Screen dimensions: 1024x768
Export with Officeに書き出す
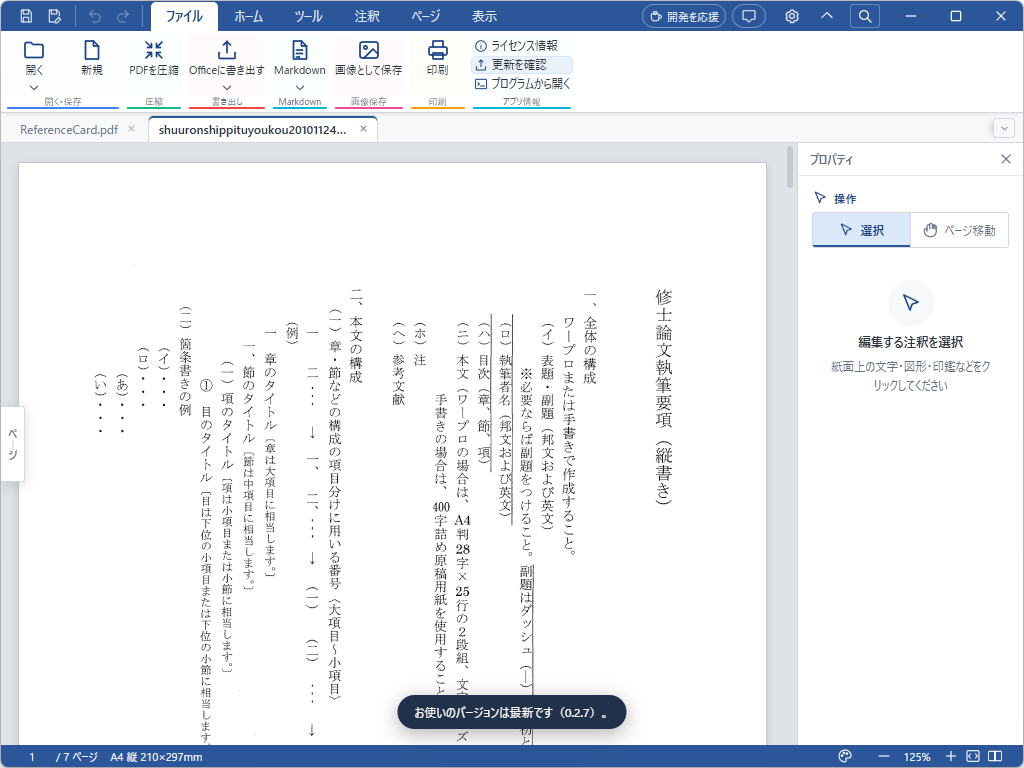[x=227, y=58]
